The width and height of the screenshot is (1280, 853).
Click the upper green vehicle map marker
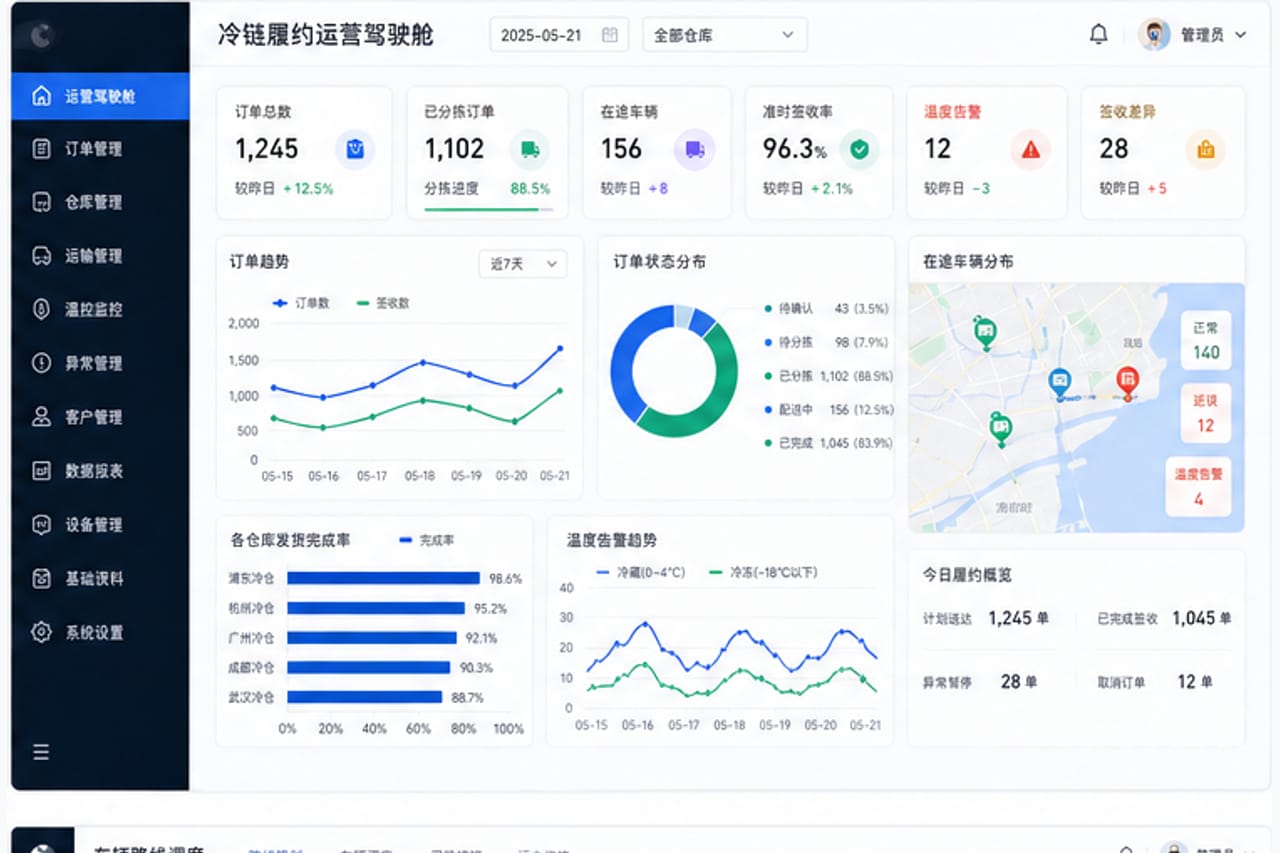click(985, 332)
